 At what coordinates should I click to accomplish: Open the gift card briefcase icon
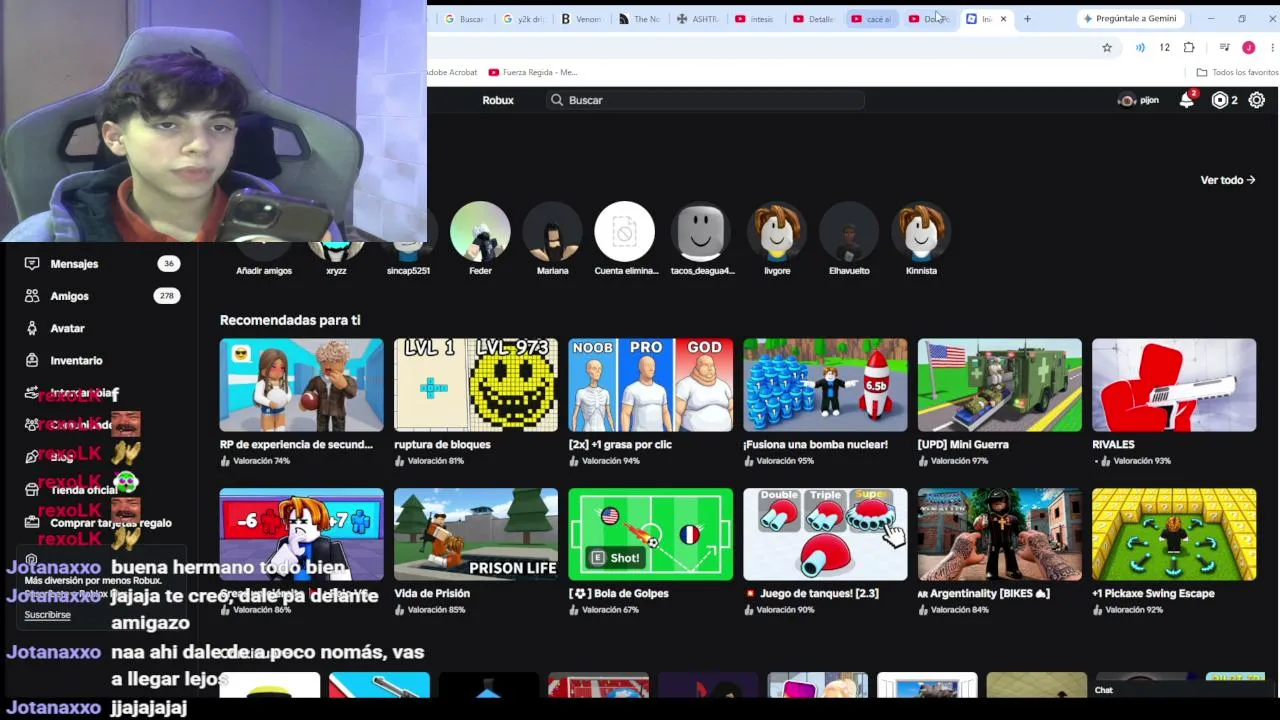pos(32,522)
